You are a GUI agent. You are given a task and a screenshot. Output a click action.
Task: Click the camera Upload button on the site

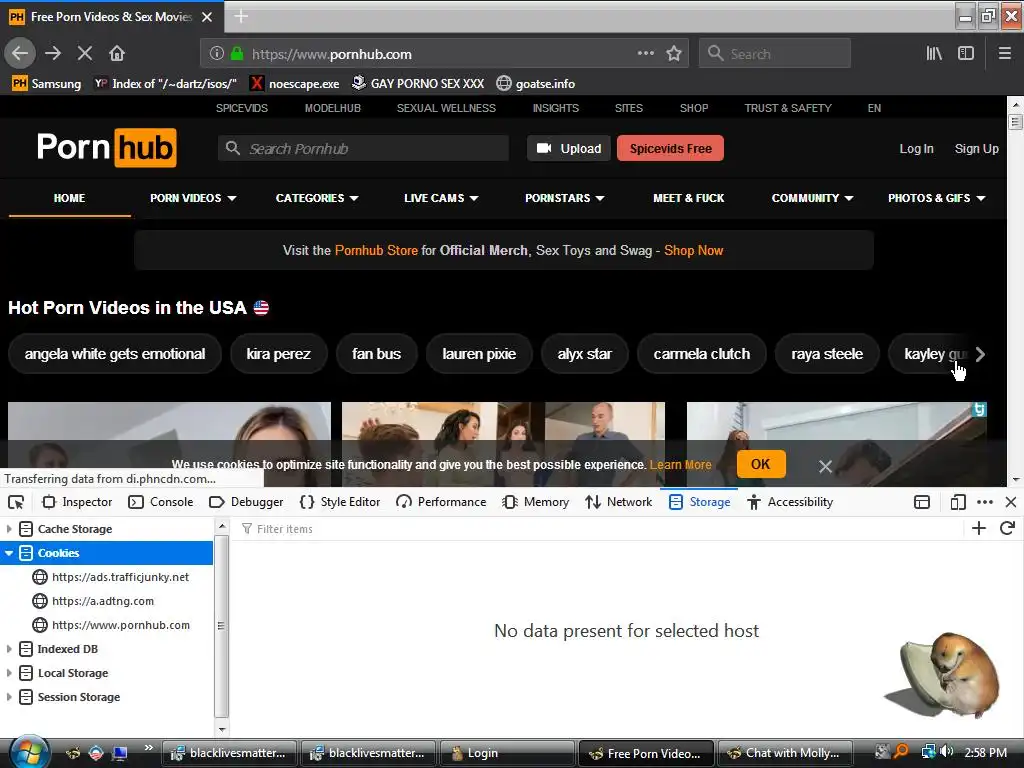pyautogui.click(x=569, y=148)
